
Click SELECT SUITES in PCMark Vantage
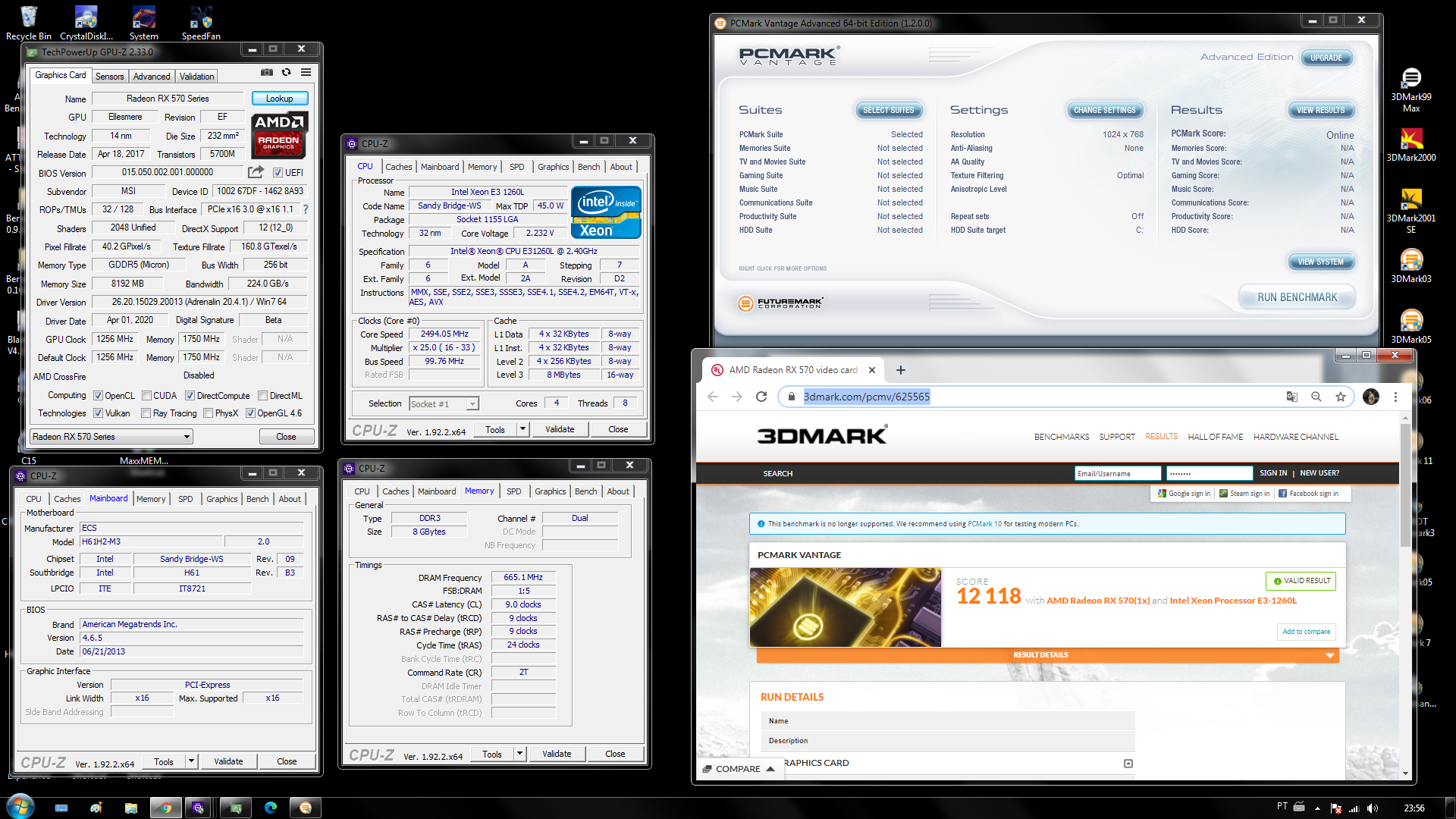889,110
